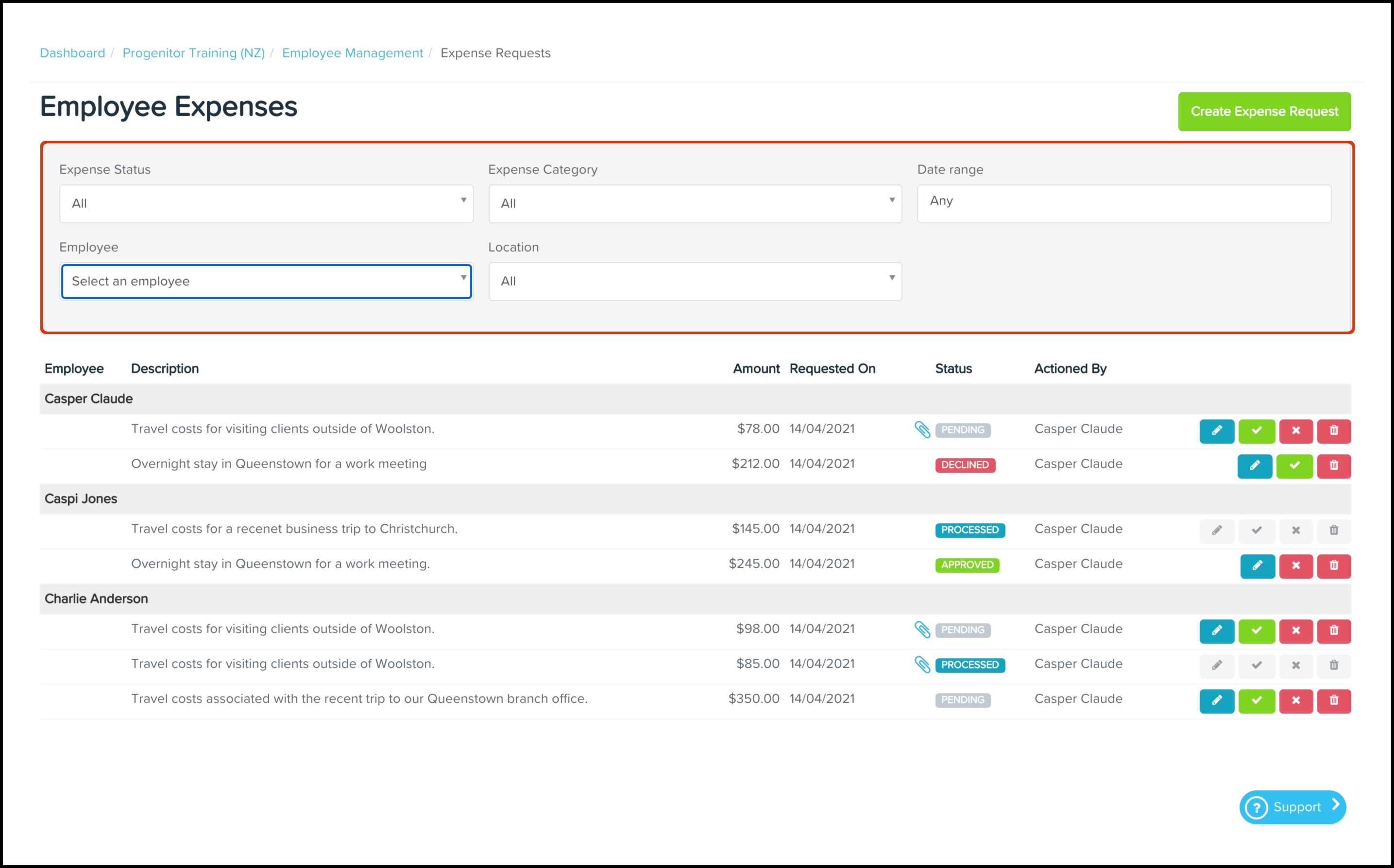Viewport: 1394px width, 868px height.
Task: Delete the $212.00 declined Queenstown expense
Action: [x=1333, y=466]
